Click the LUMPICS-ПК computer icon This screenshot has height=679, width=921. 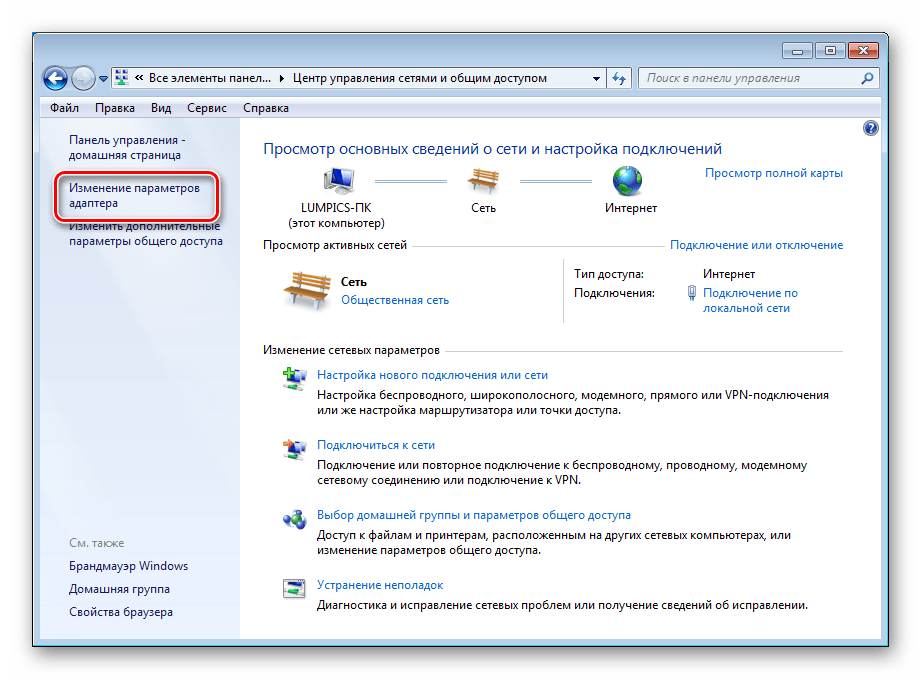point(339,180)
